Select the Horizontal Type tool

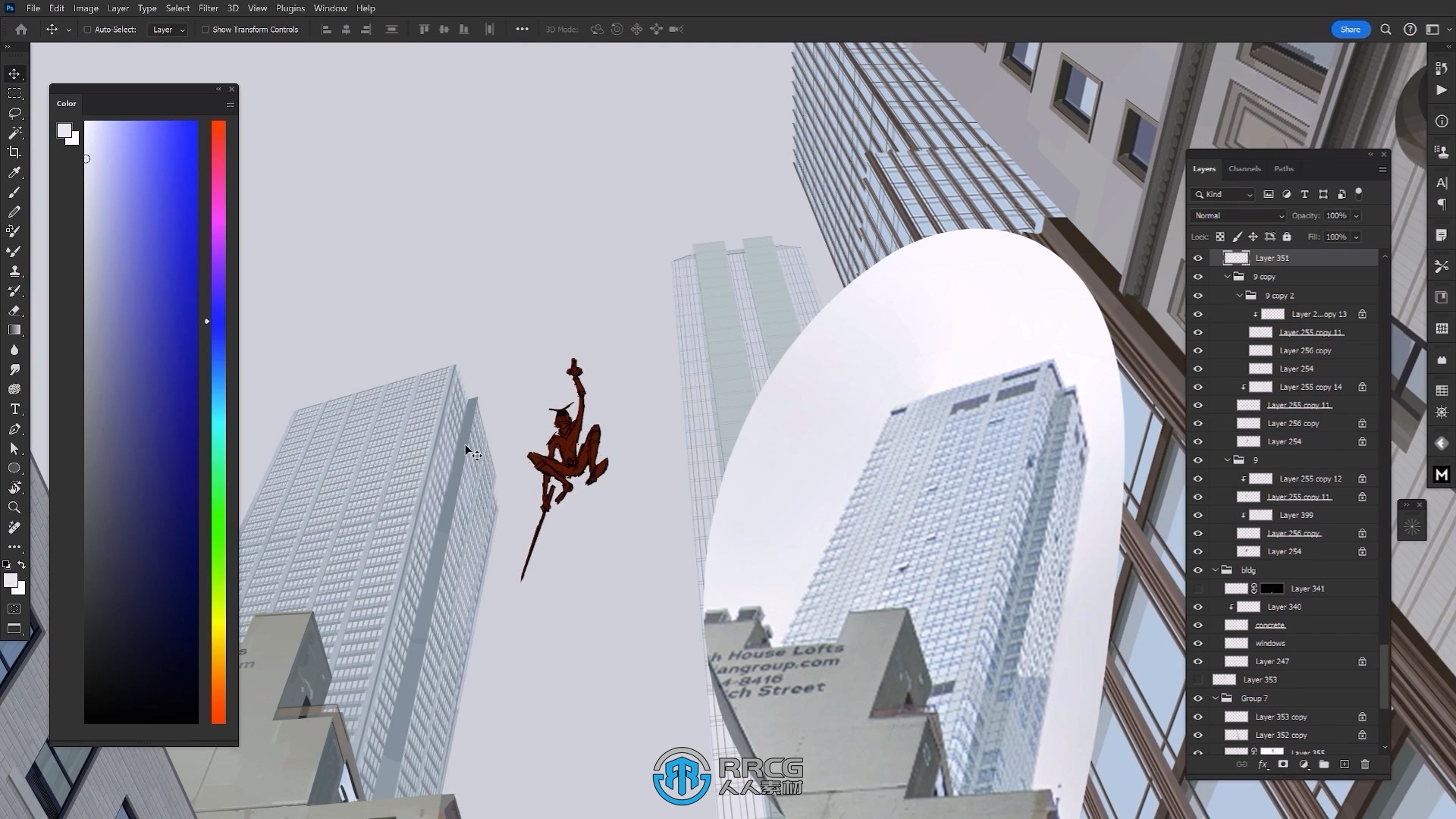14,409
